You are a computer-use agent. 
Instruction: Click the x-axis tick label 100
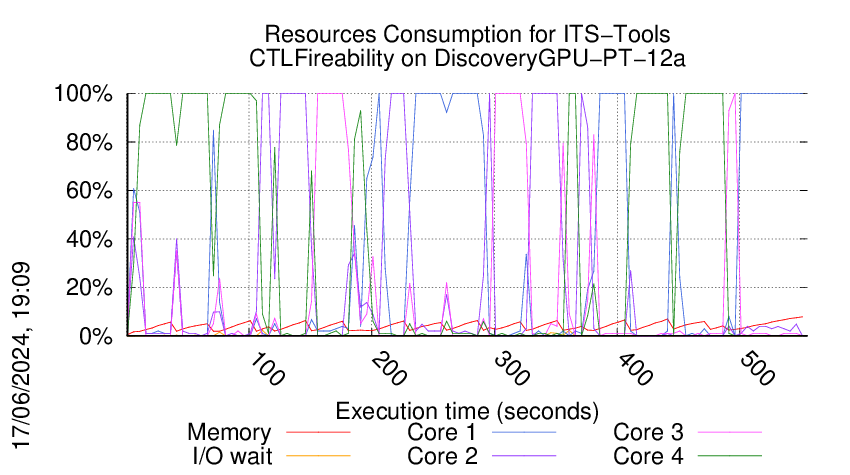[267, 369]
